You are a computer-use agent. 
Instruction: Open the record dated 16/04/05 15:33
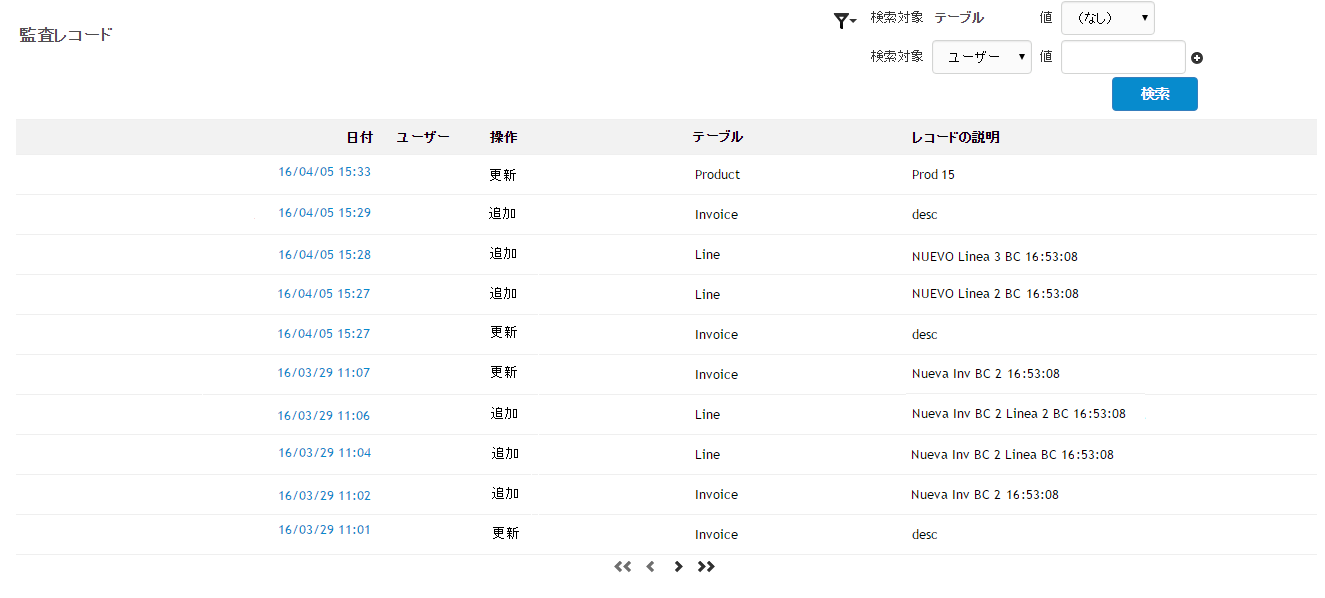tap(324, 172)
